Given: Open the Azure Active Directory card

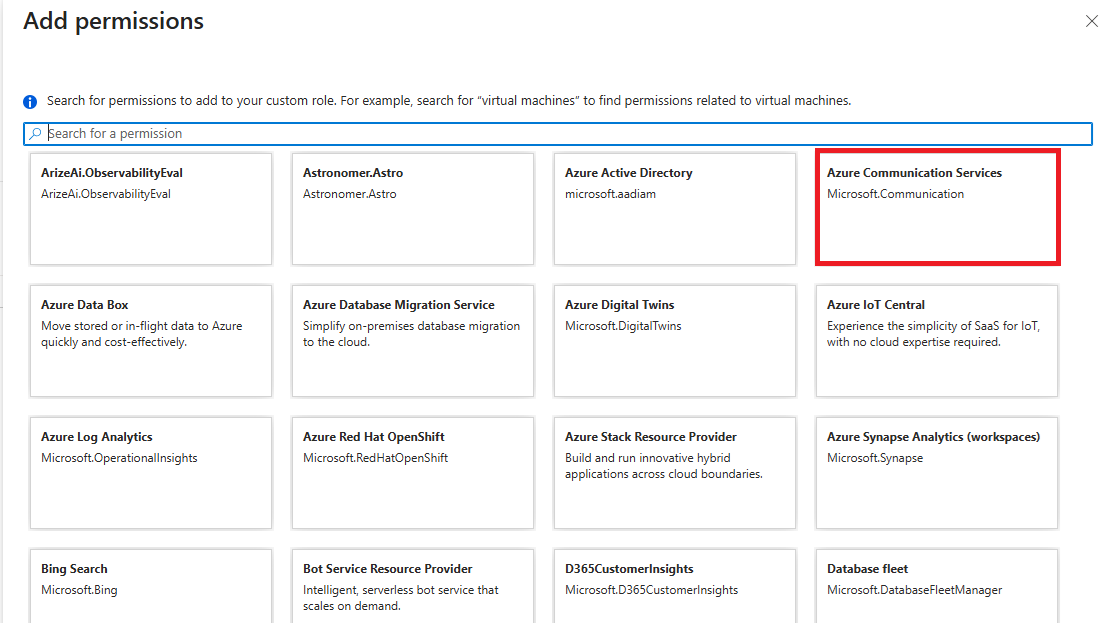Looking at the screenshot, I should (x=675, y=208).
